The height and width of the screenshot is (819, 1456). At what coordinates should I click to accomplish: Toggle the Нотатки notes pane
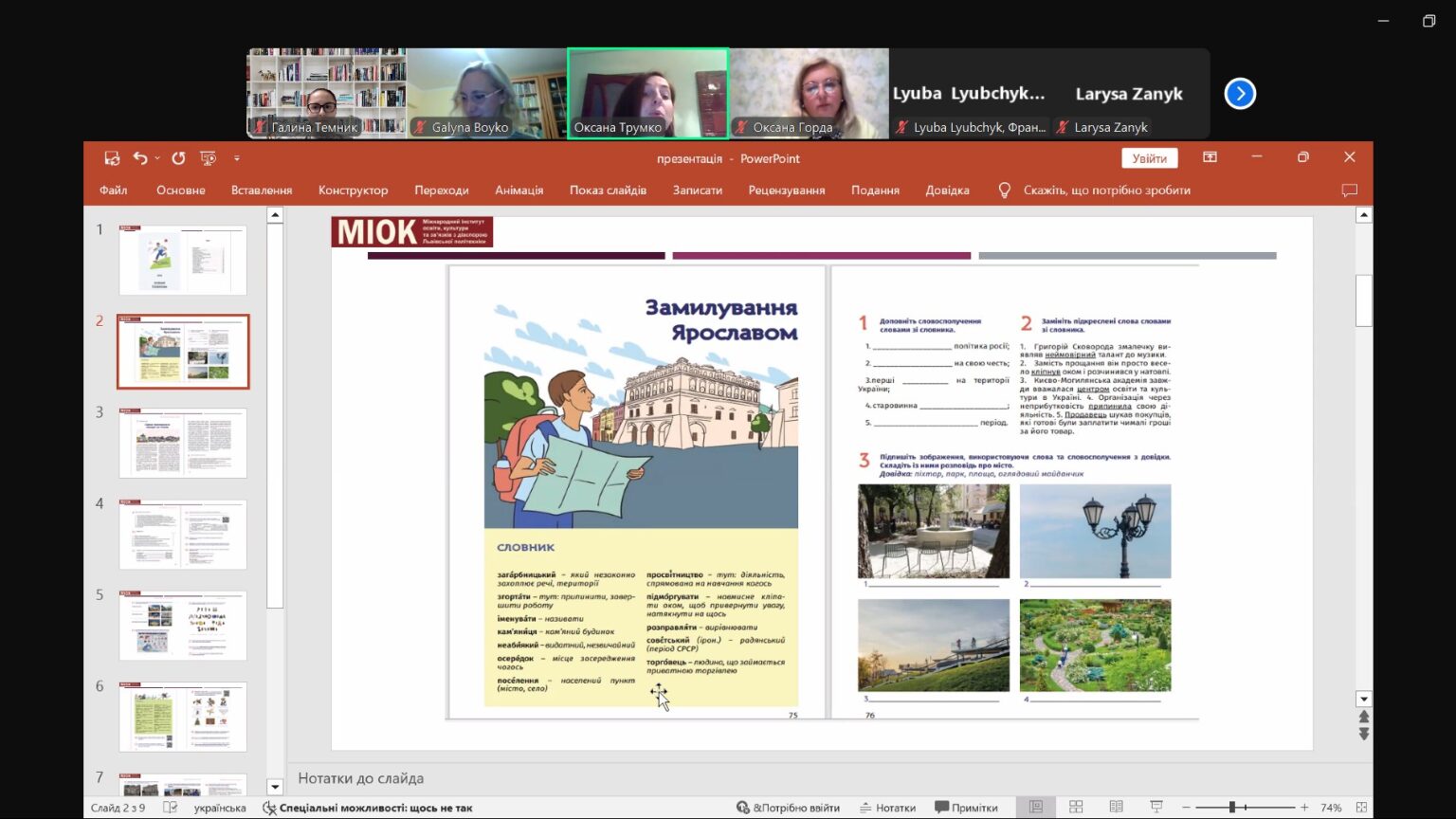pos(887,808)
